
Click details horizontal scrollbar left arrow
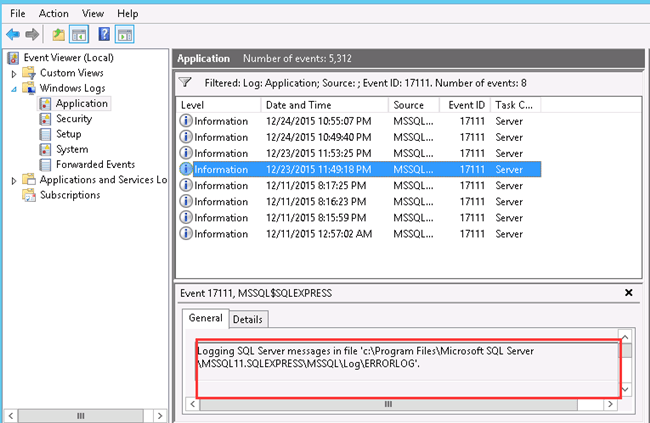[x=192, y=404]
